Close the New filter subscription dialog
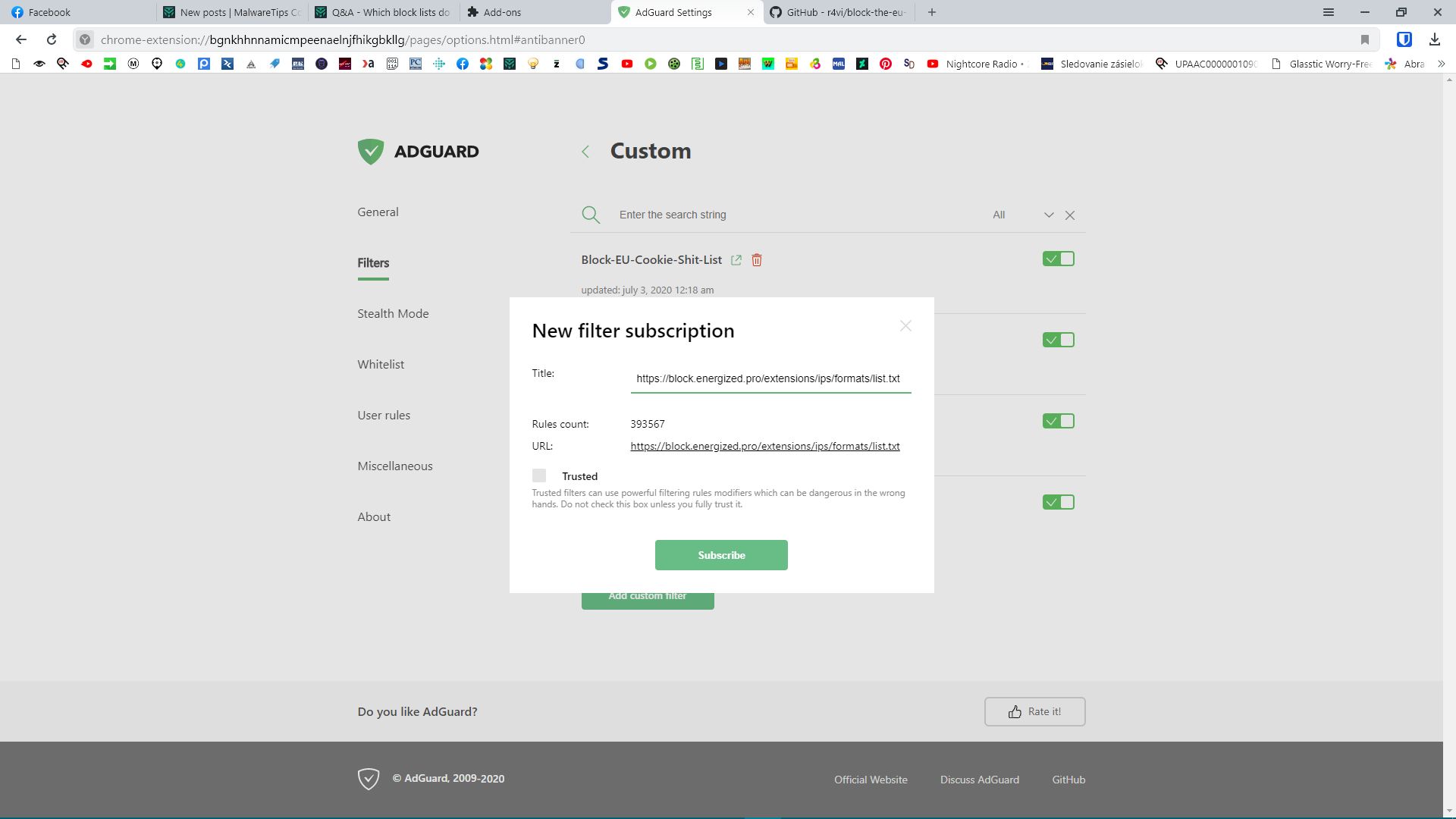 coord(905,326)
